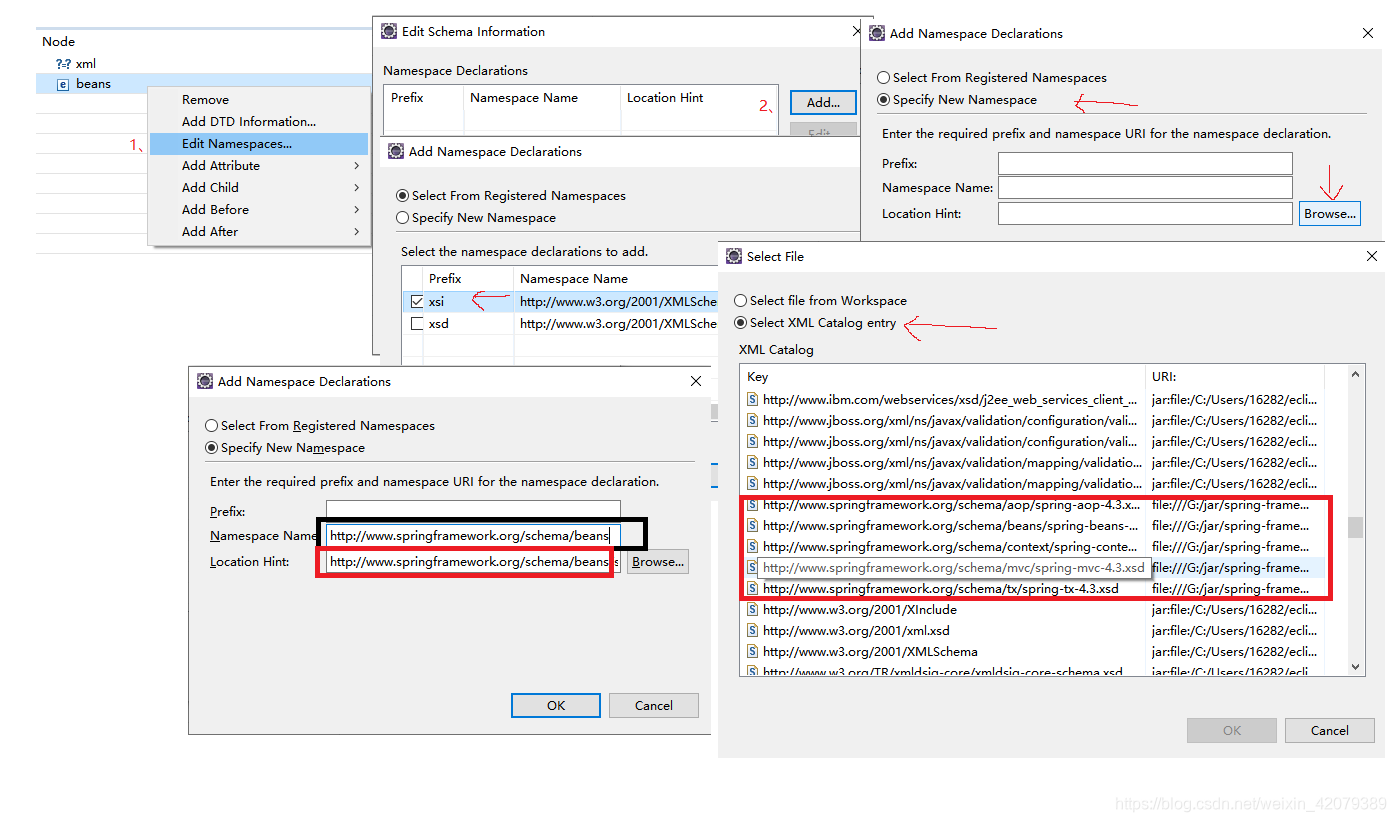Choose Remove from the context menu
This screenshot has height=822, width=1396.
pos(259,99)
